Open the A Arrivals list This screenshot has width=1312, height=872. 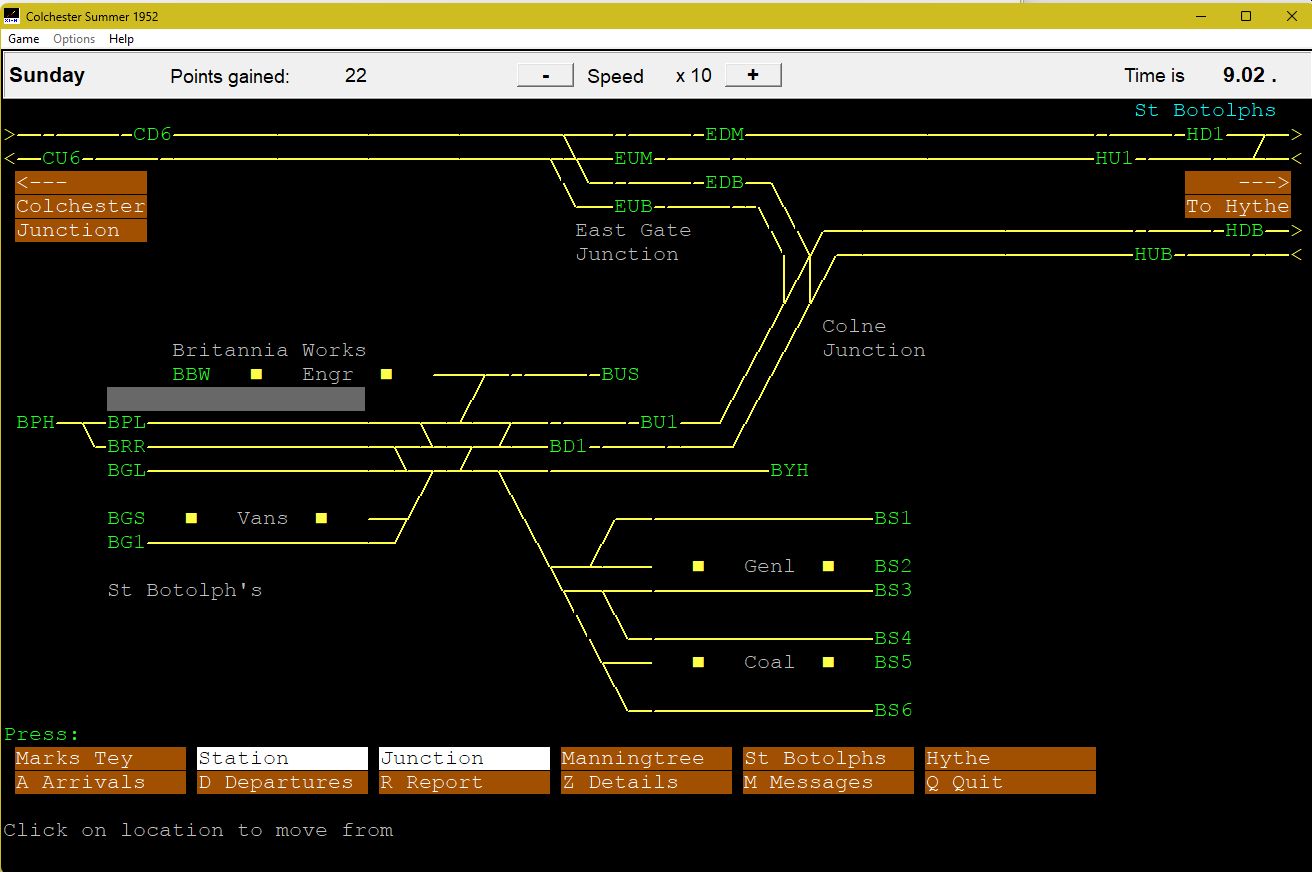(x=100, y=783)
